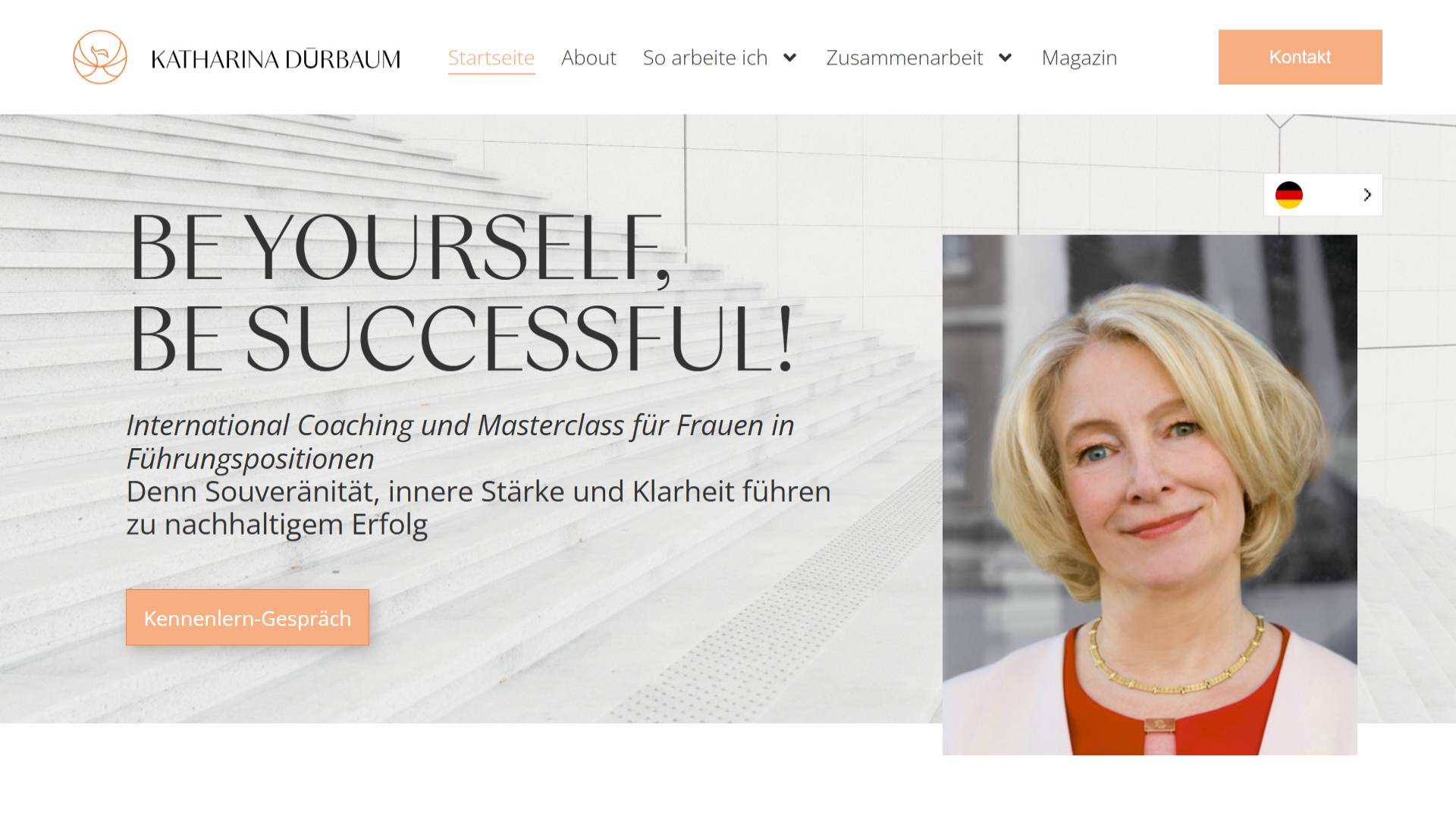Open the So arbeite ich dropdown chevron
This screenshot has width=1456, height=819.
789,58
